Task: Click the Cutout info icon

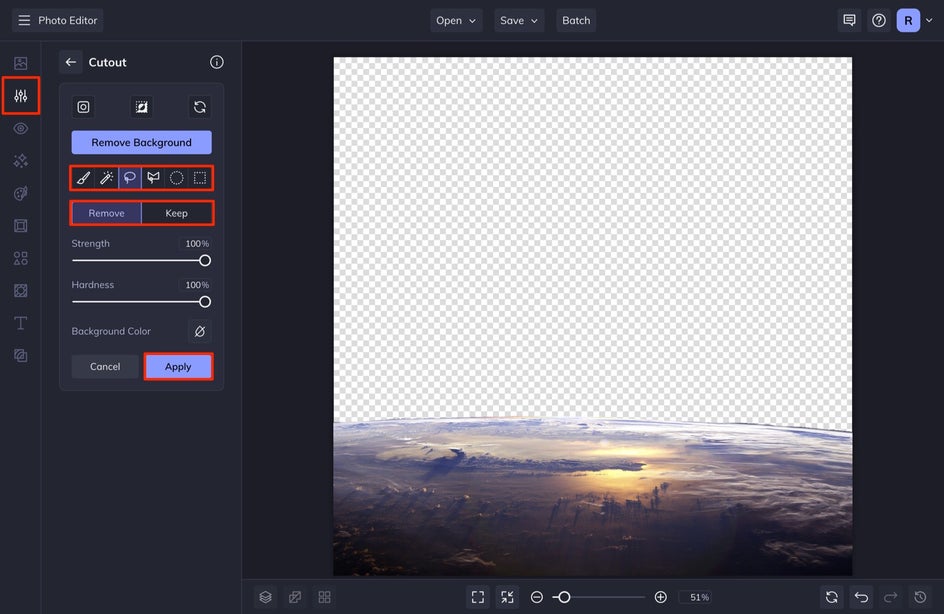Action: click(x=217, y=62)
